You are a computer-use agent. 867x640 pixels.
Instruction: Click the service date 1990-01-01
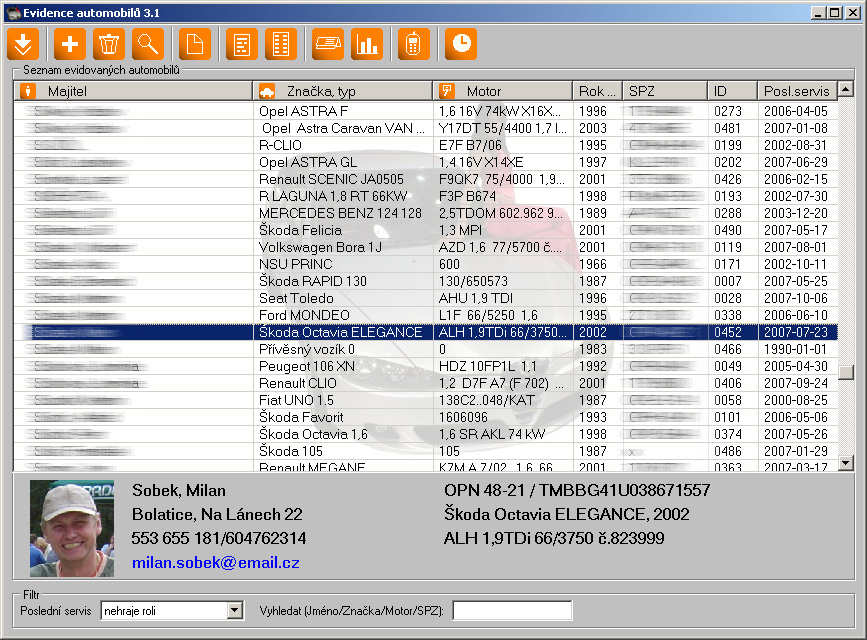pos(796,350)
